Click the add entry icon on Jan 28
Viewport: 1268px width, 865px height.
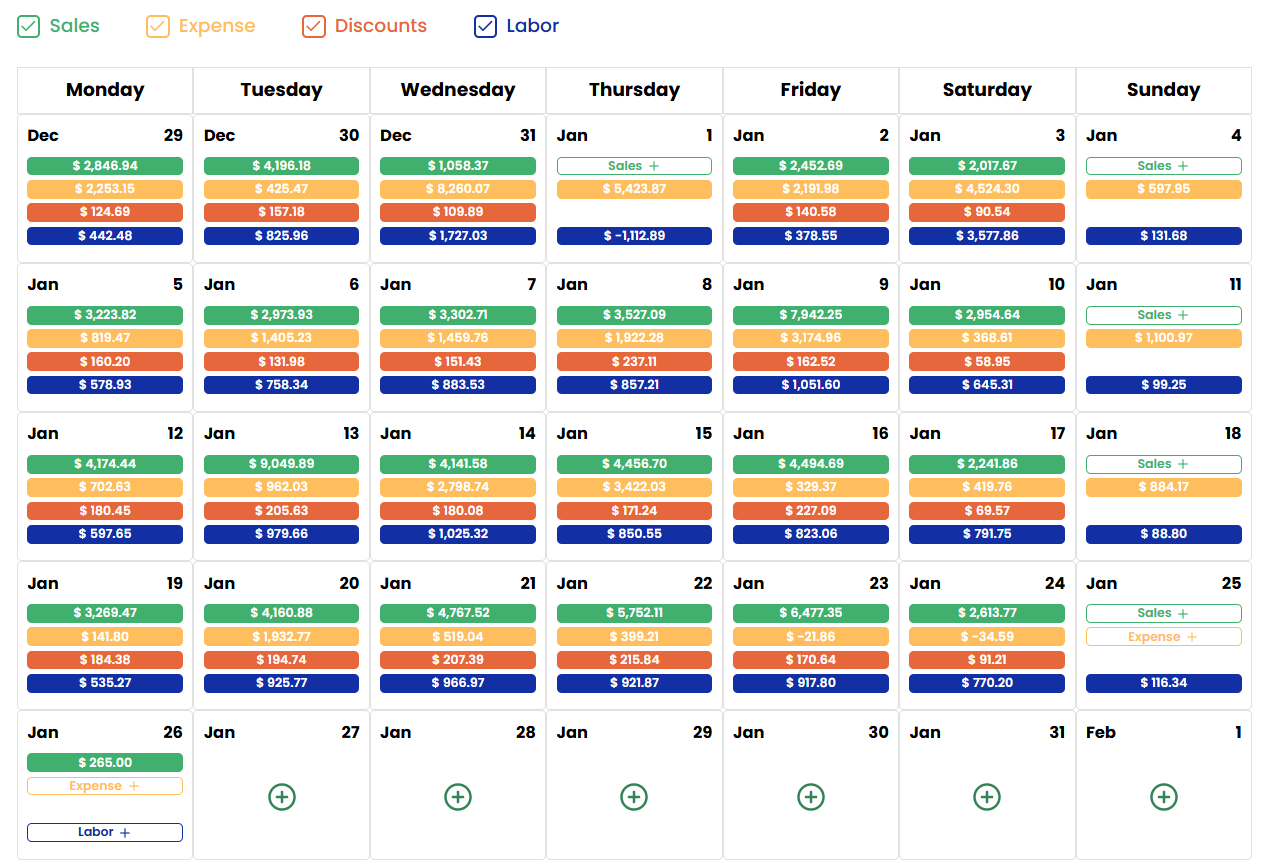pyautogui.click(x=458, y=797)
